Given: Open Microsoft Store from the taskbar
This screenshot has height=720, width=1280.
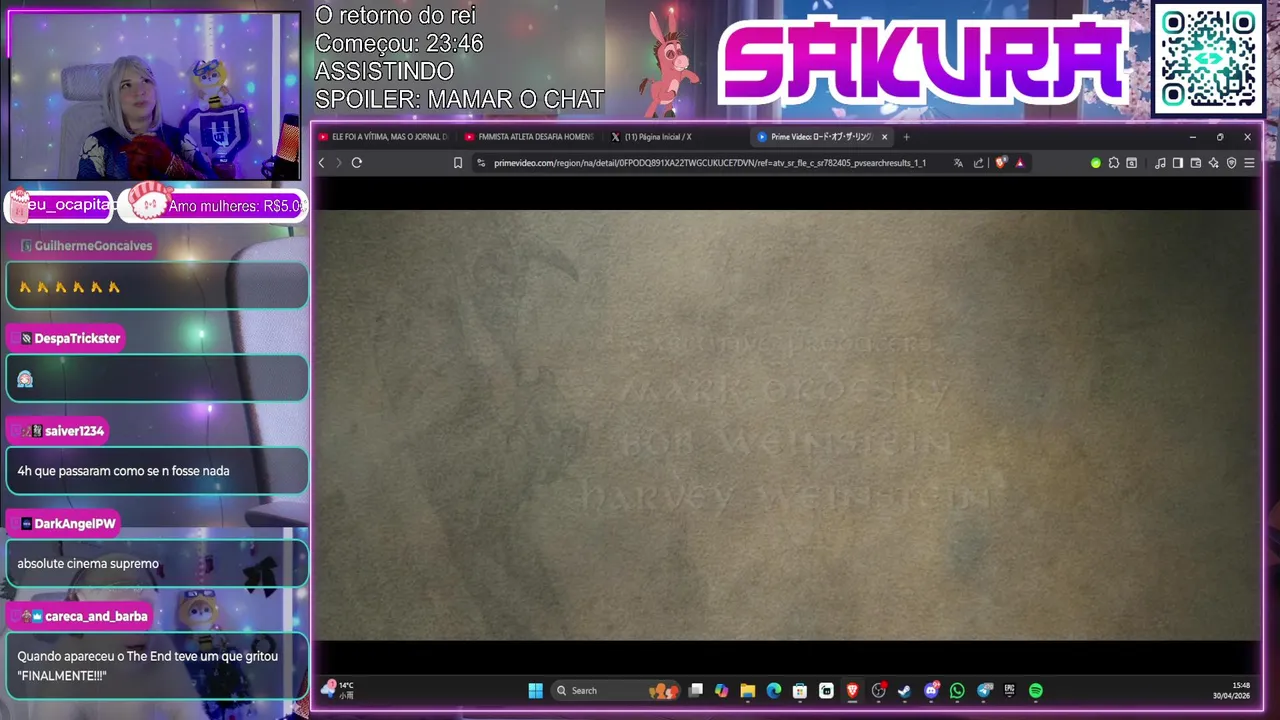Looking at the screenshot, I should click(x=800, y=691).
